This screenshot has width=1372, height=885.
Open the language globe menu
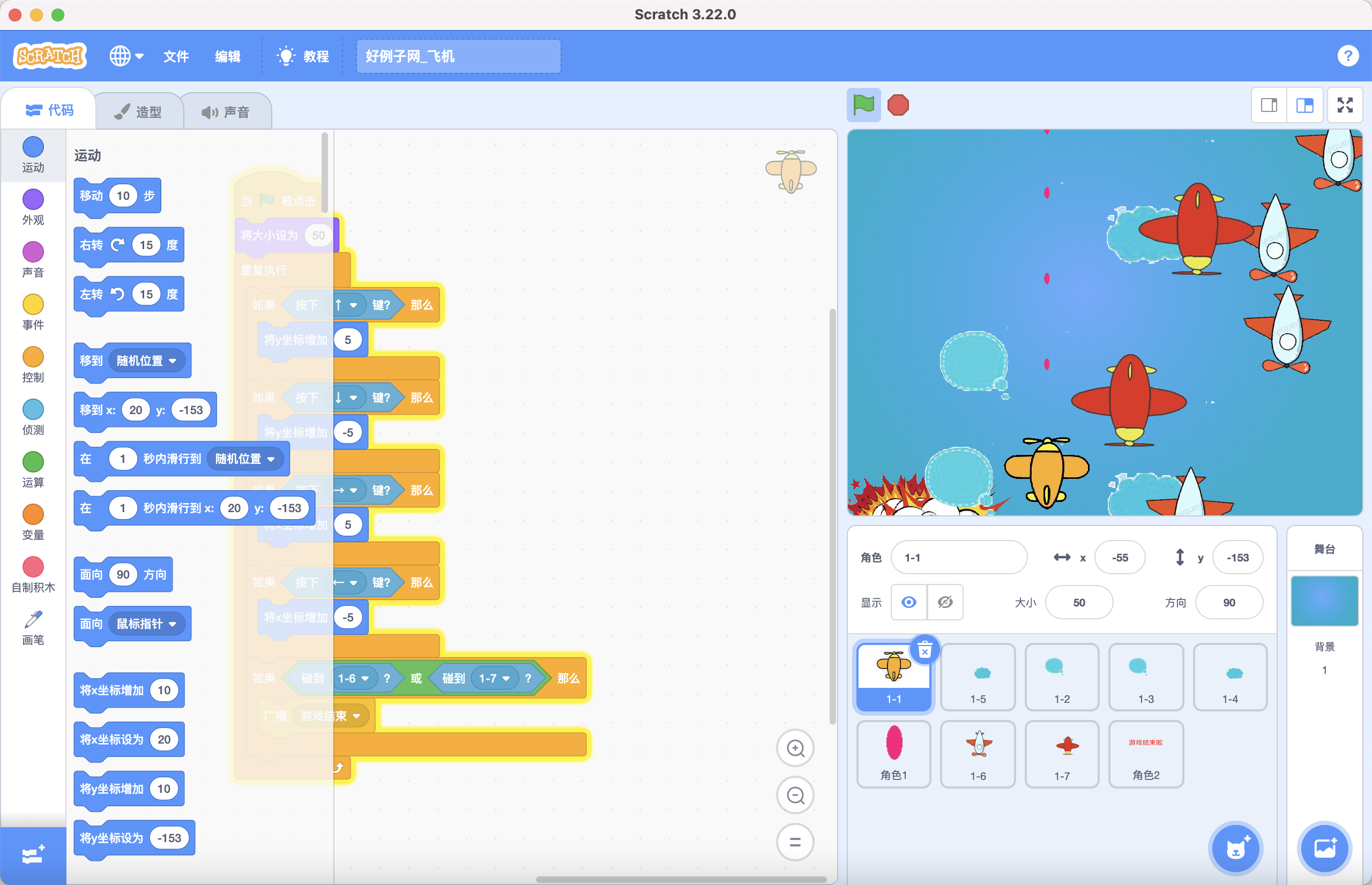[126, 56]
